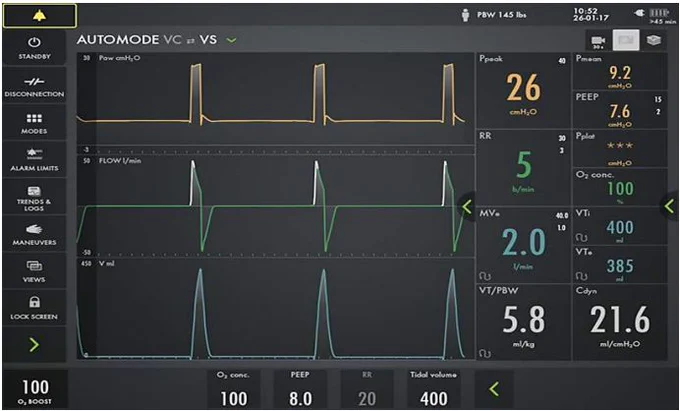Select the Cdyn 21.6 tile
This screenshot has width=680, height=411.
620,322
